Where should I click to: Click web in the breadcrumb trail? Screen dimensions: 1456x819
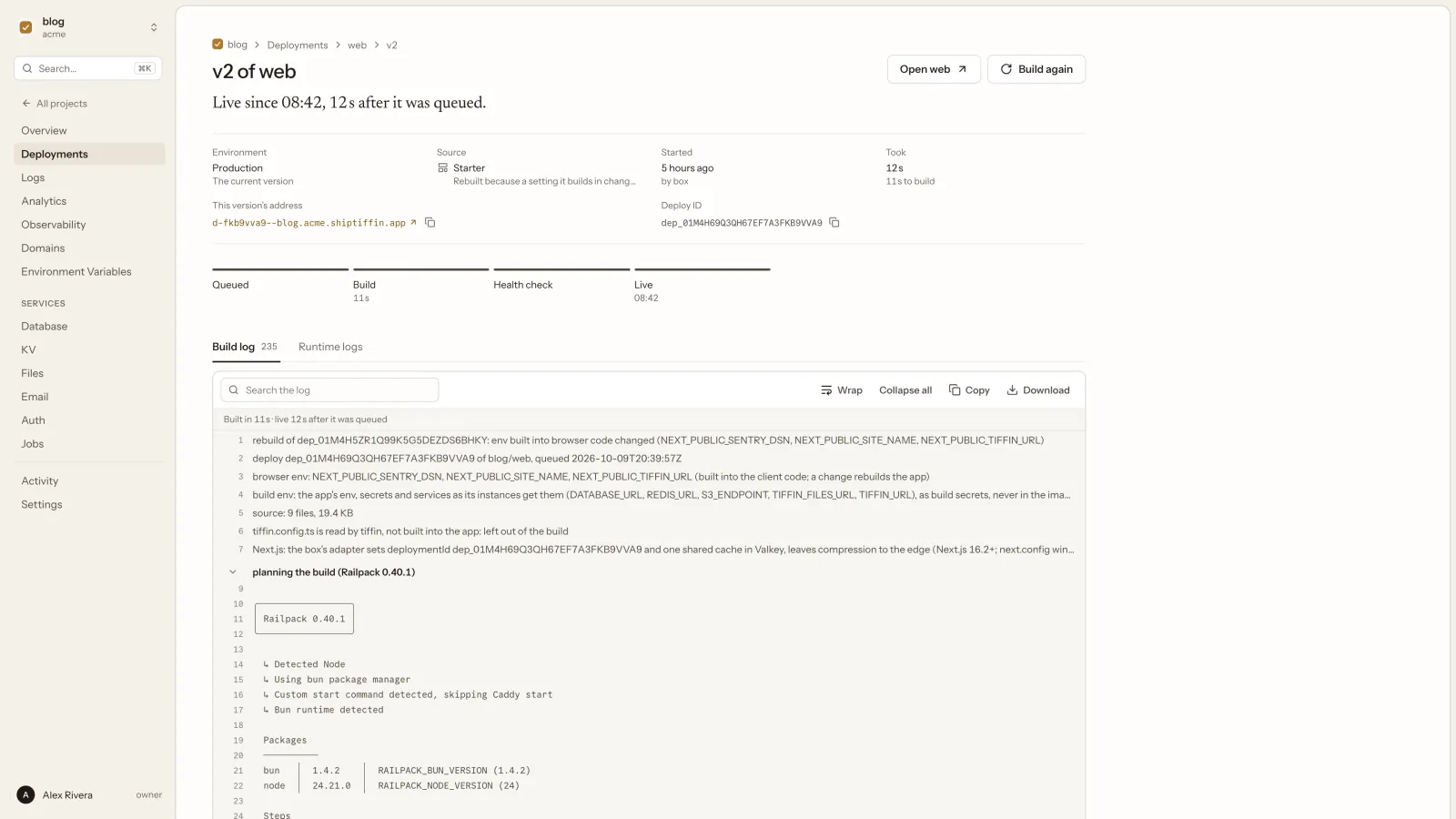357,45
